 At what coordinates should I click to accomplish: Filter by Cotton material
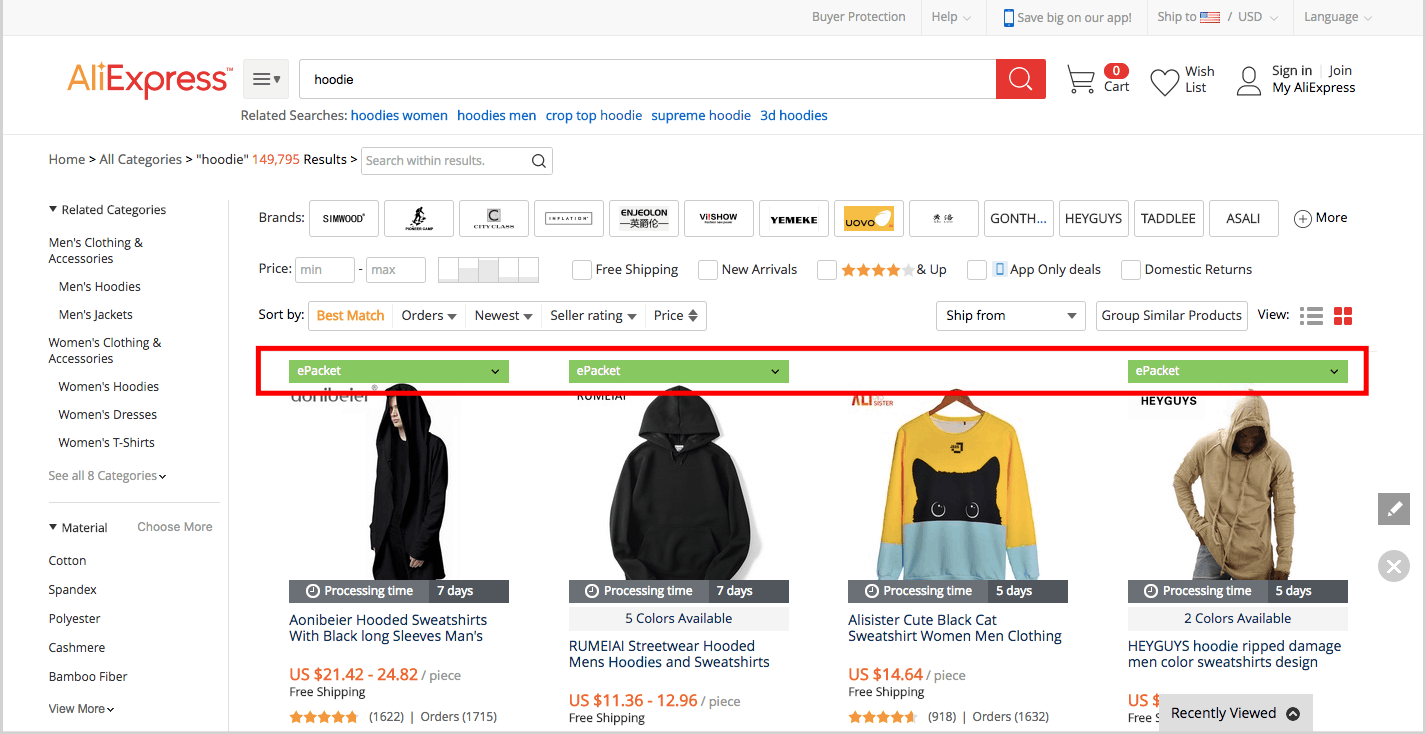coord(68,561)
